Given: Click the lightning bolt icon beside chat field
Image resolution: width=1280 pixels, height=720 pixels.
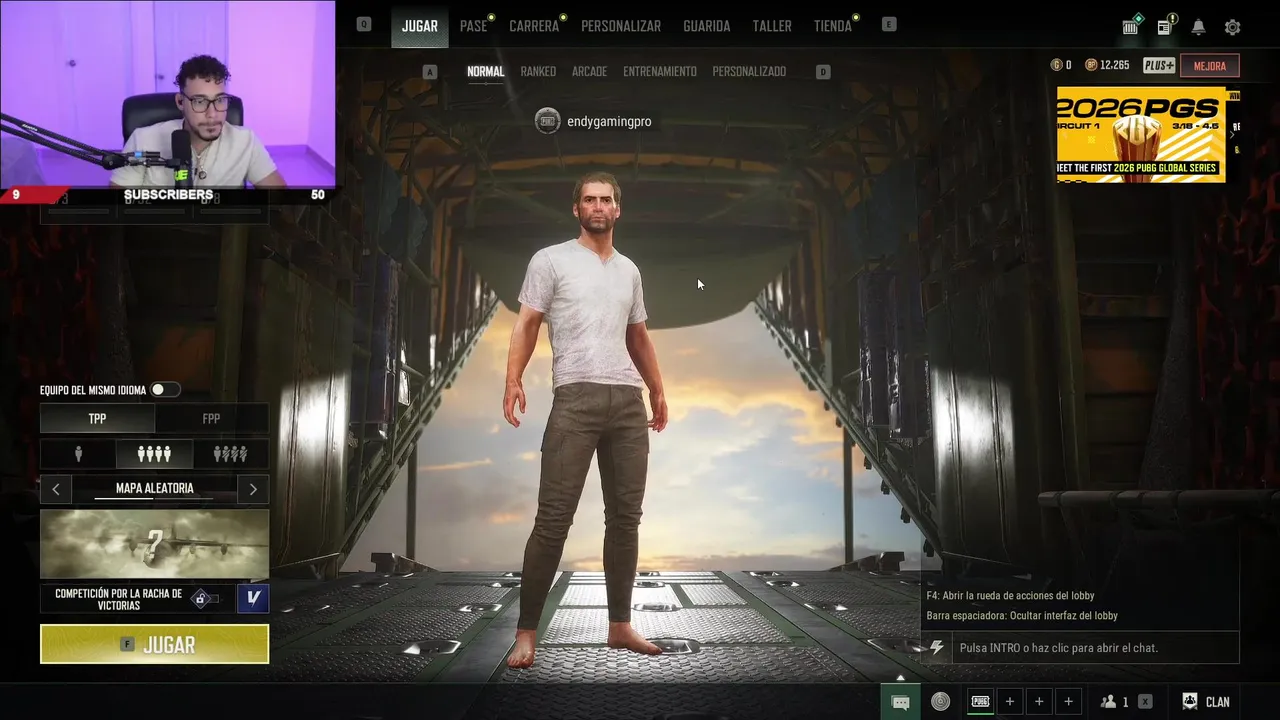Looking at the screenshot, I should coord(937,648).
